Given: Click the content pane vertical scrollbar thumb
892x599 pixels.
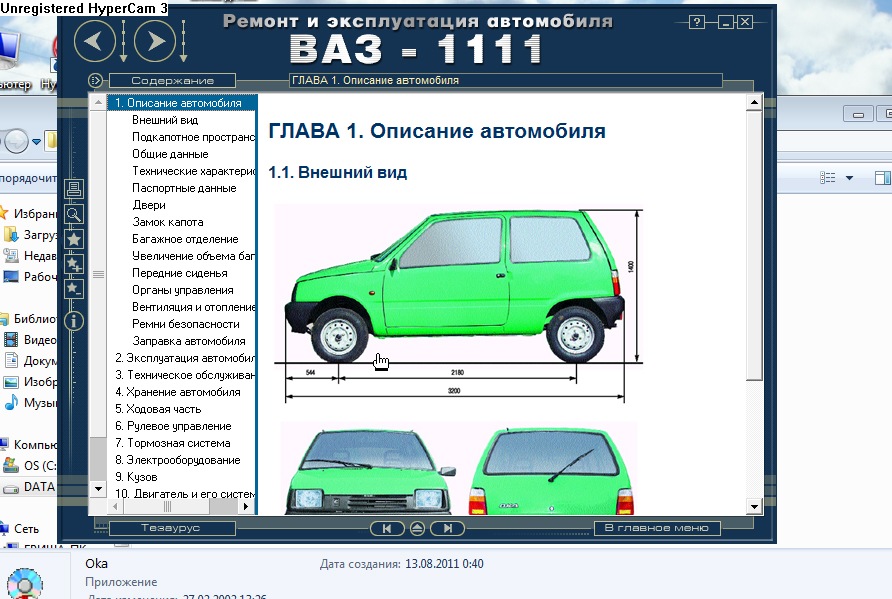Looking at the screenshot, I should click(x=754, y=246).
